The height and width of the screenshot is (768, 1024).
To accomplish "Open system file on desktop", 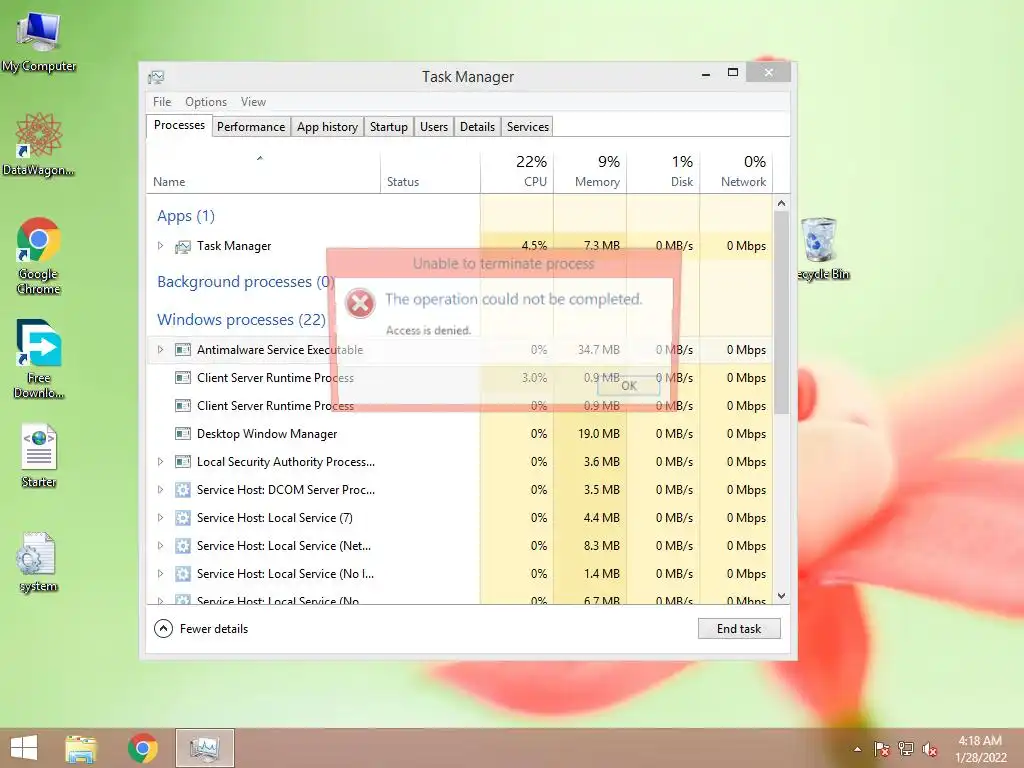I will coord(39,562).
